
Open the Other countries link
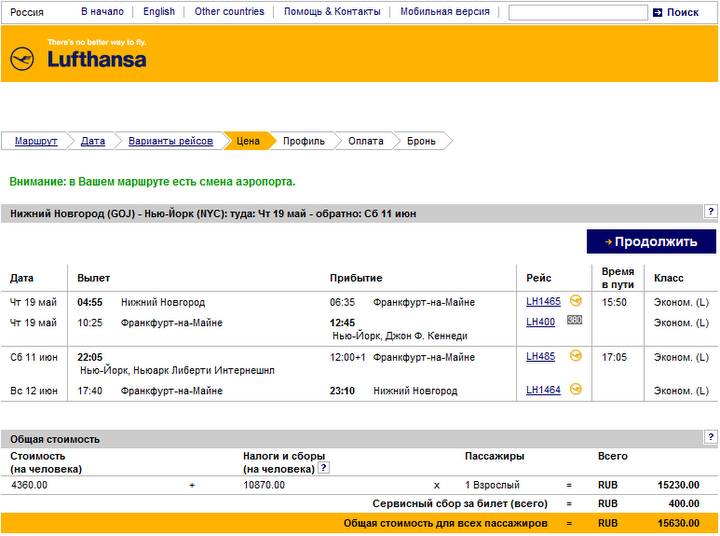[229, 11]
